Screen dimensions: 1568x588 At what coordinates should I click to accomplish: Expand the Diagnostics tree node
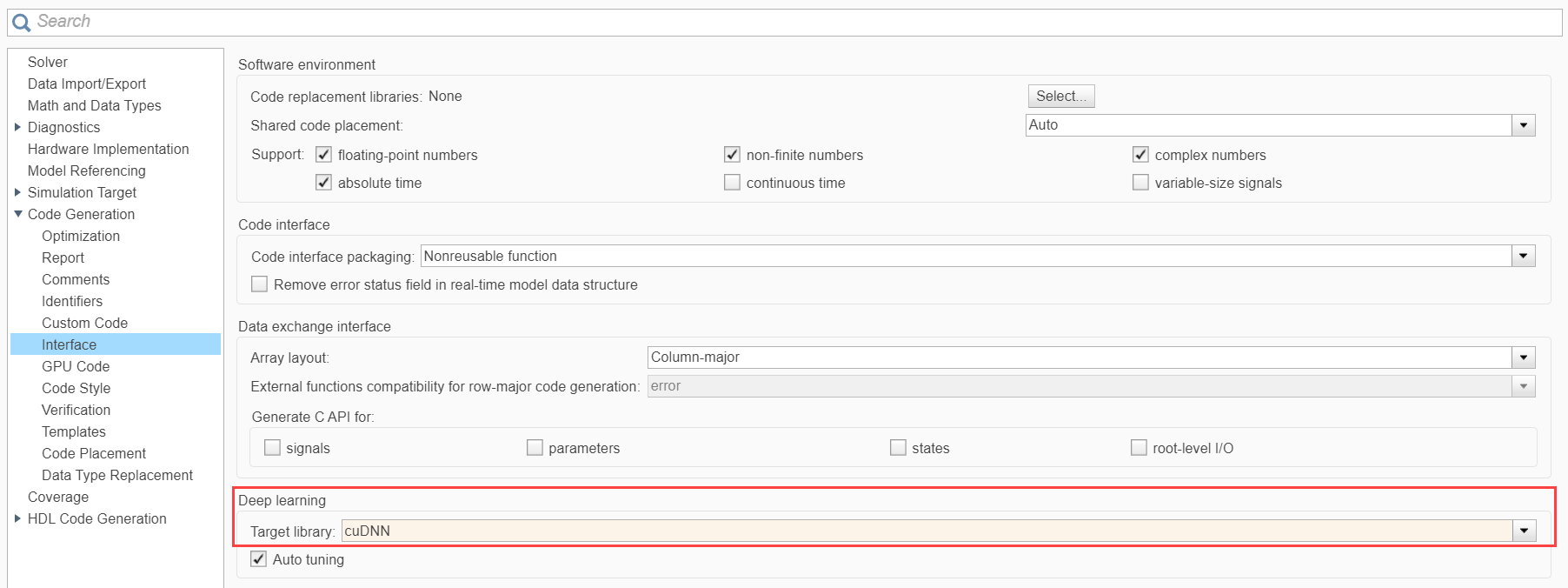(17, 127)
